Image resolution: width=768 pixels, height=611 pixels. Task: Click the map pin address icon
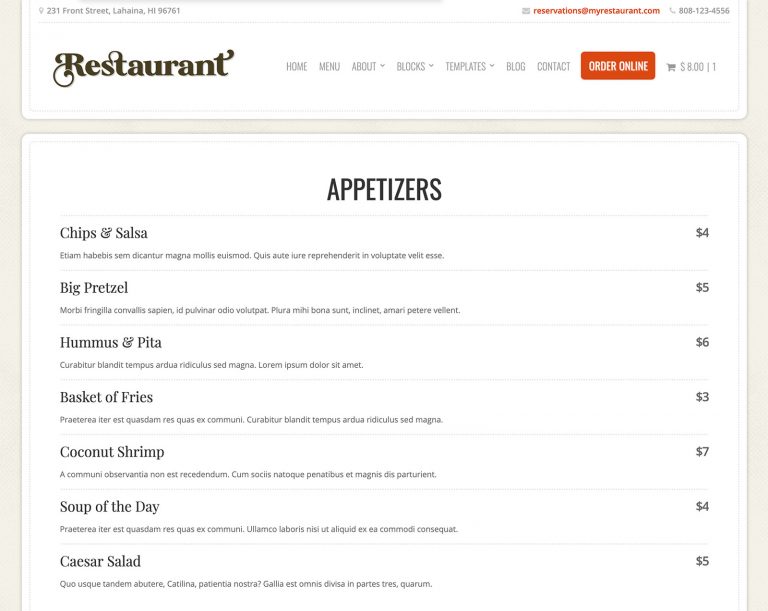(41, 10)
